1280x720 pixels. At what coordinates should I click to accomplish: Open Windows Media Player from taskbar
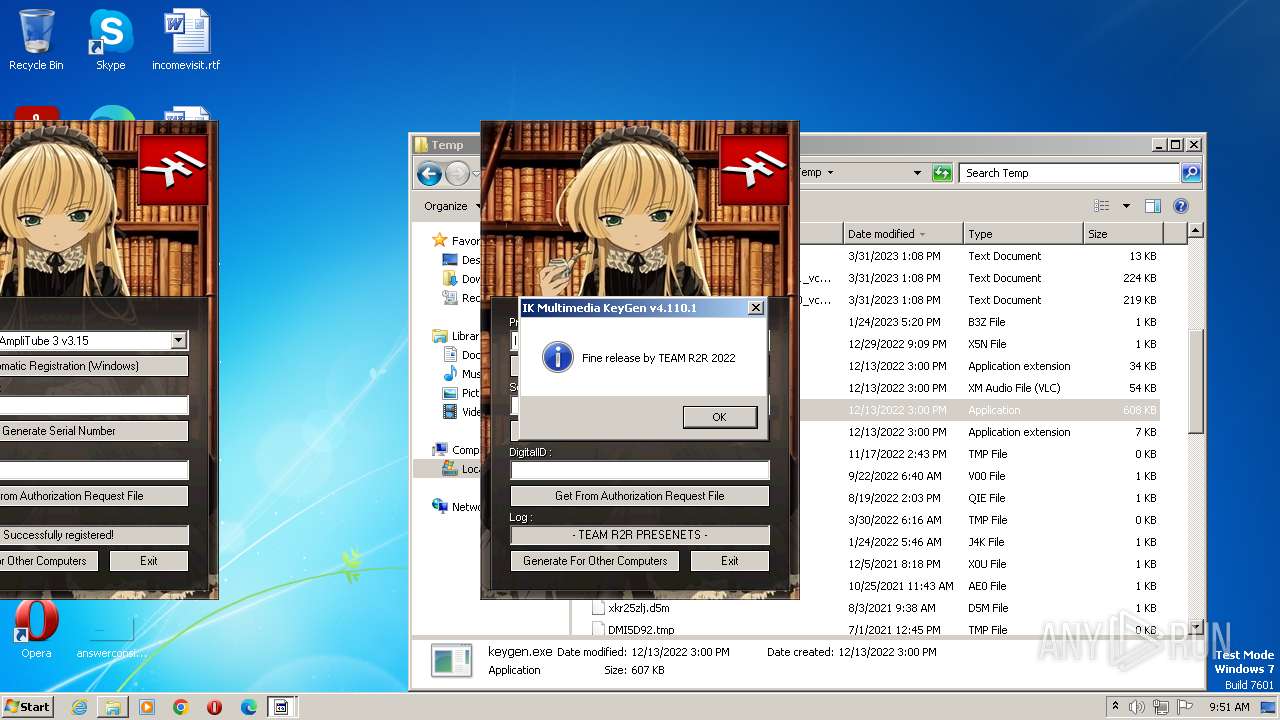[147, 707]
